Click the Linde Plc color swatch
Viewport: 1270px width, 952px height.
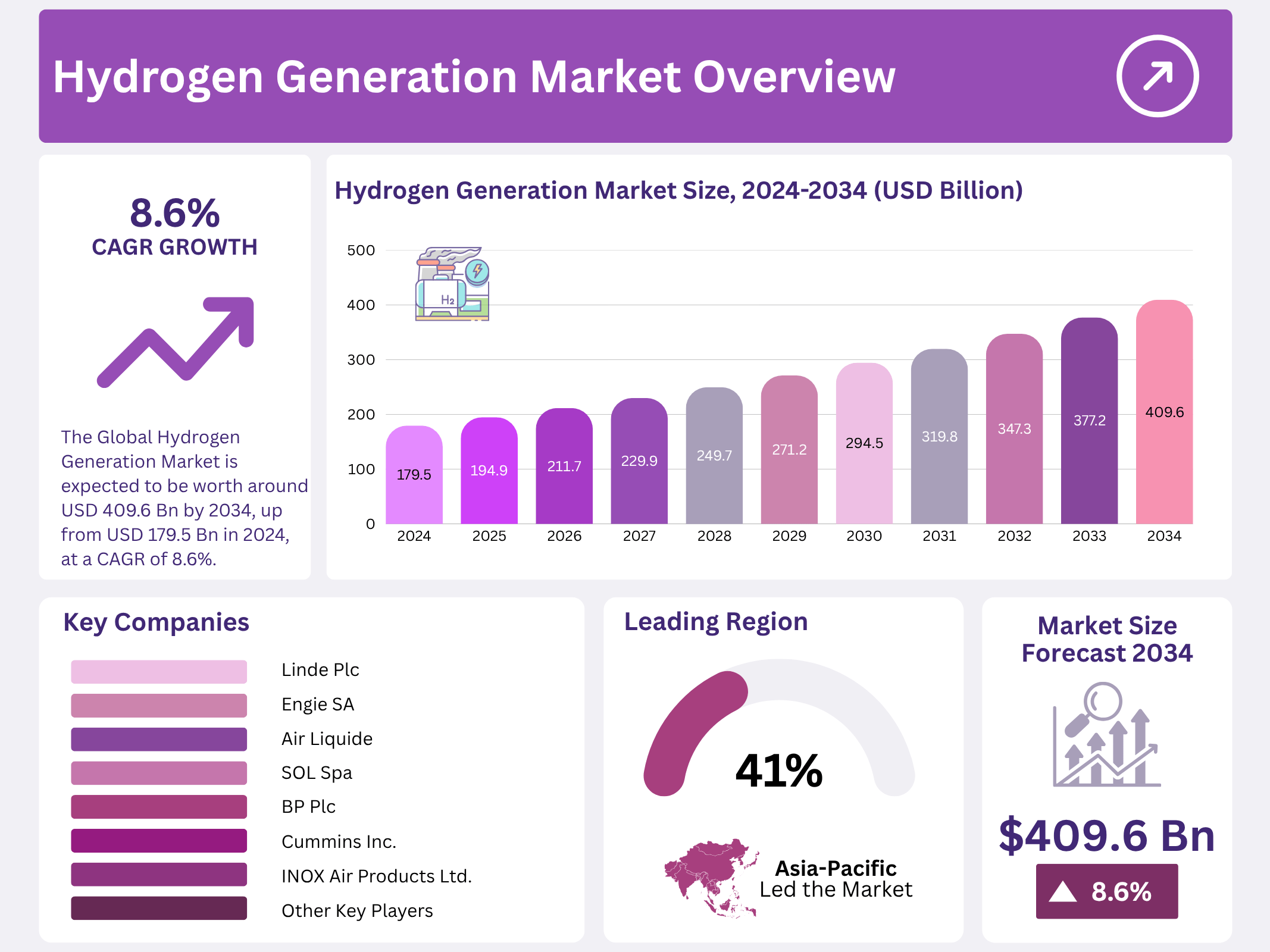click(x=159, y=671)
